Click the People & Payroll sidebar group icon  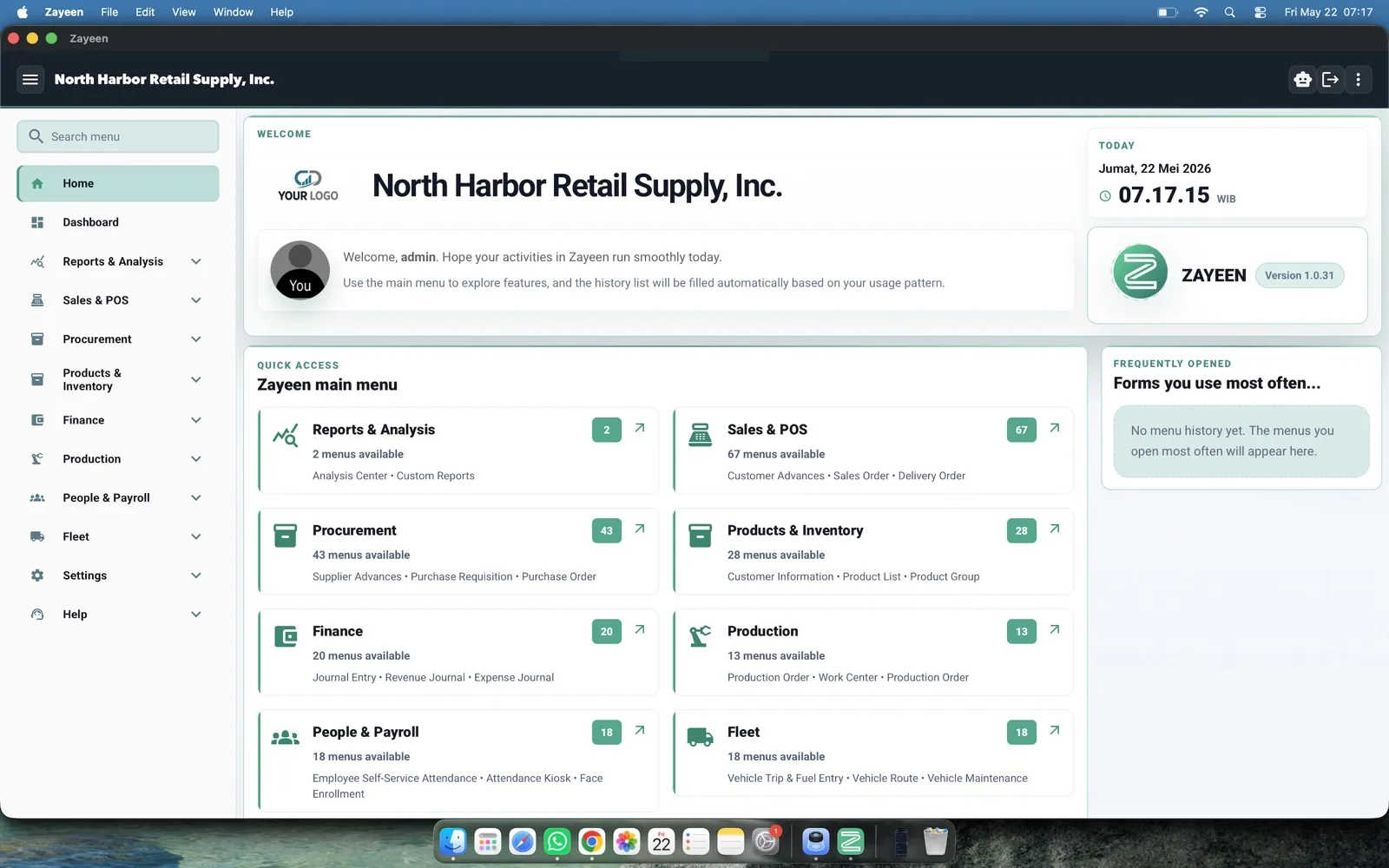(x=37, y=498)
